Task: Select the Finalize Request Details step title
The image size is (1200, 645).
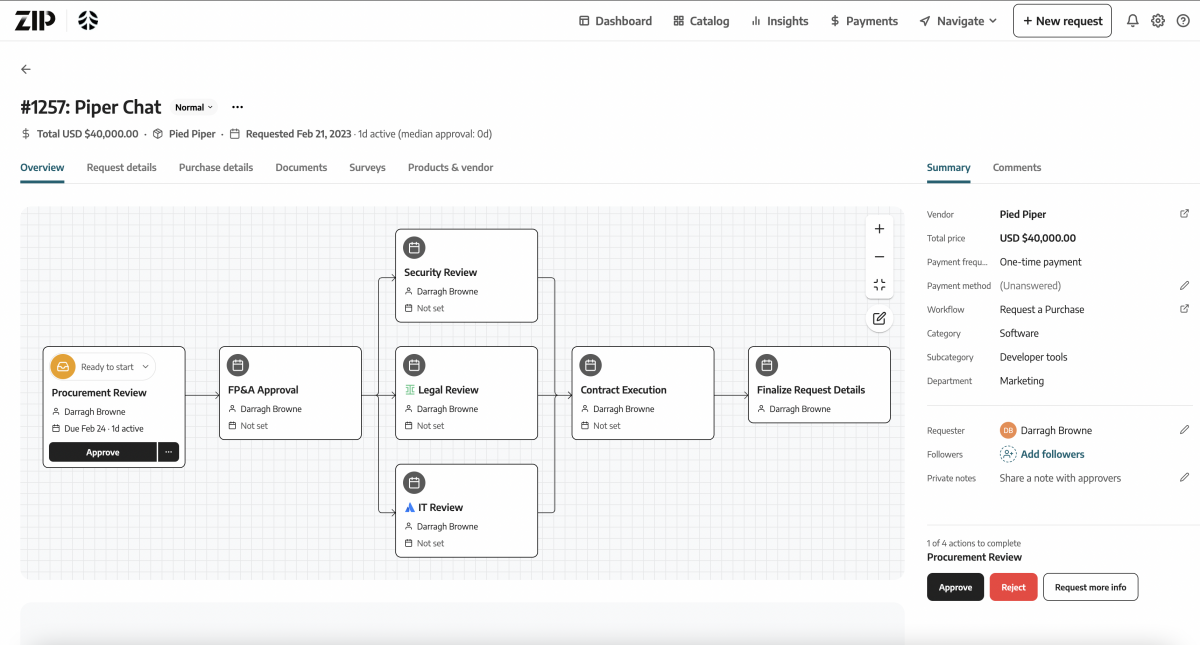Action: click(811, 390)
